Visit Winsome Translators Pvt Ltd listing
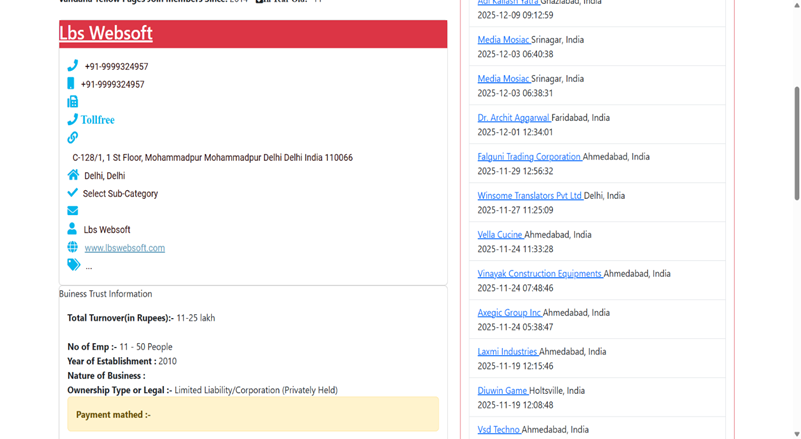This screenshot has height=439, width=801. tap(529, 196)
